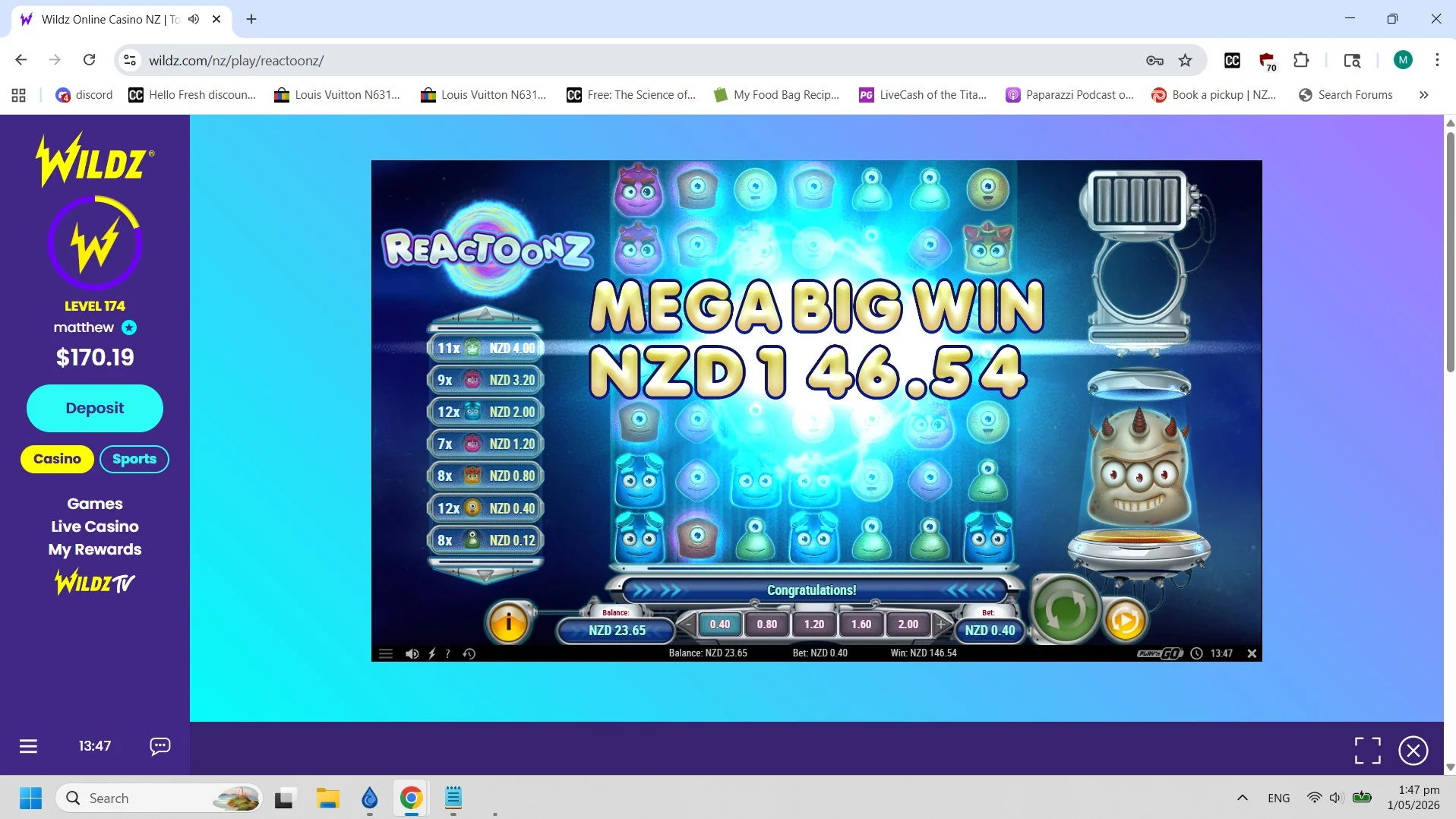Open the Games menu item
This screenshot has height=819, width=1456.
(95, 504)
